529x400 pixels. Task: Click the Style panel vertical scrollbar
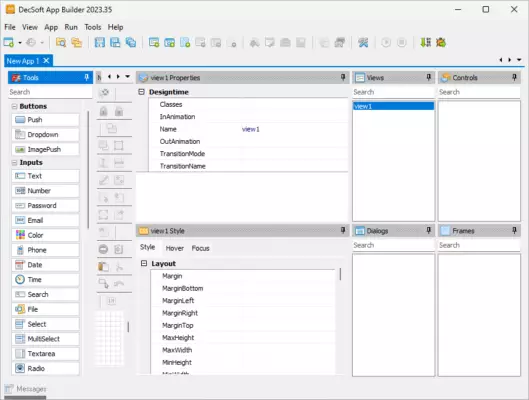pyautogui.click(x=340, y=274)
